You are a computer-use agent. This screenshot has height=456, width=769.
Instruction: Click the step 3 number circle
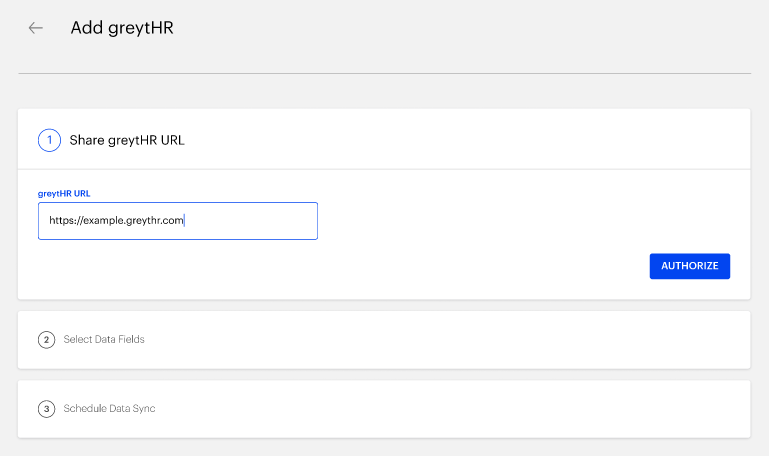47,408
